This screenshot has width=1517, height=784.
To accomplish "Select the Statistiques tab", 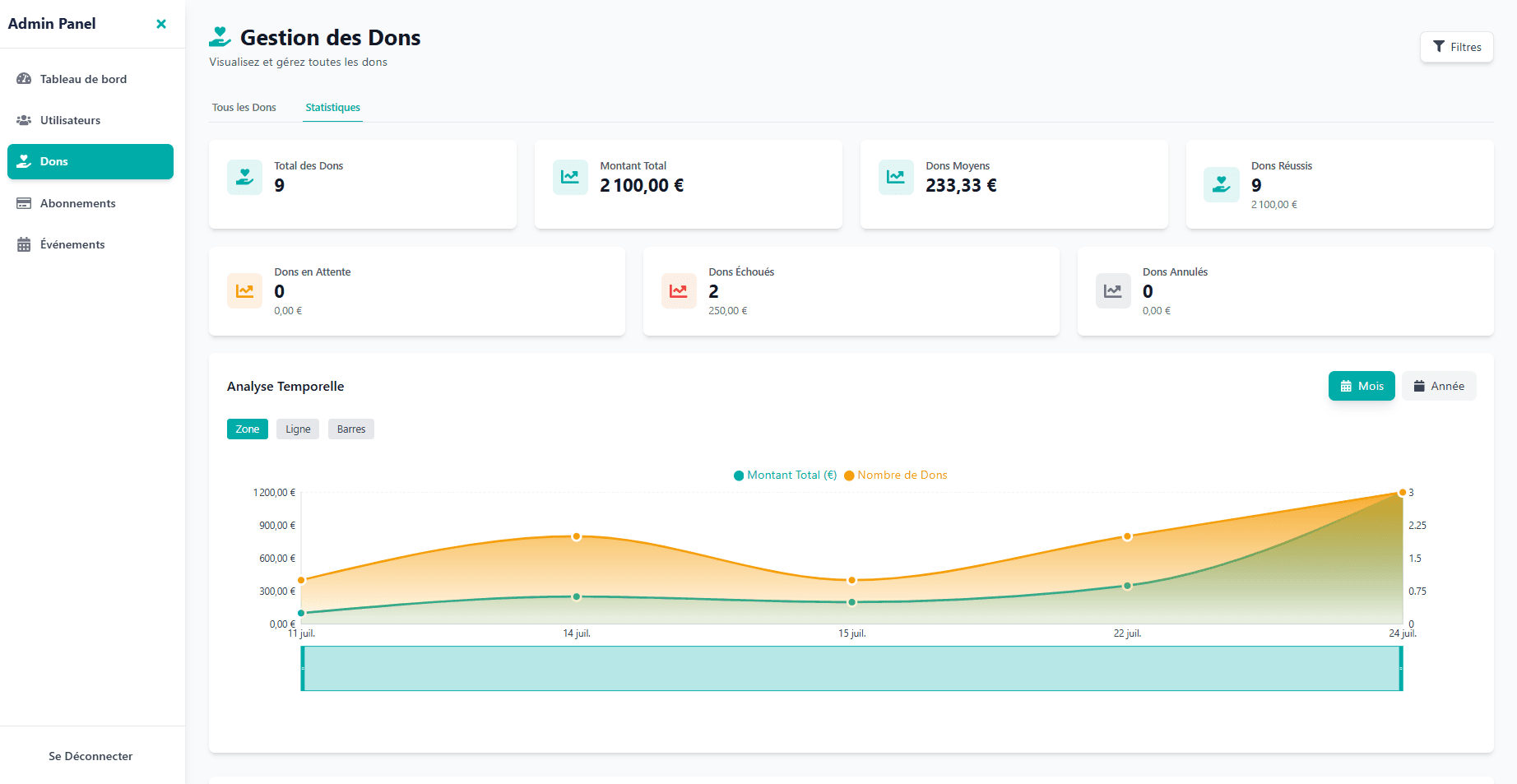I will [332, 108].
